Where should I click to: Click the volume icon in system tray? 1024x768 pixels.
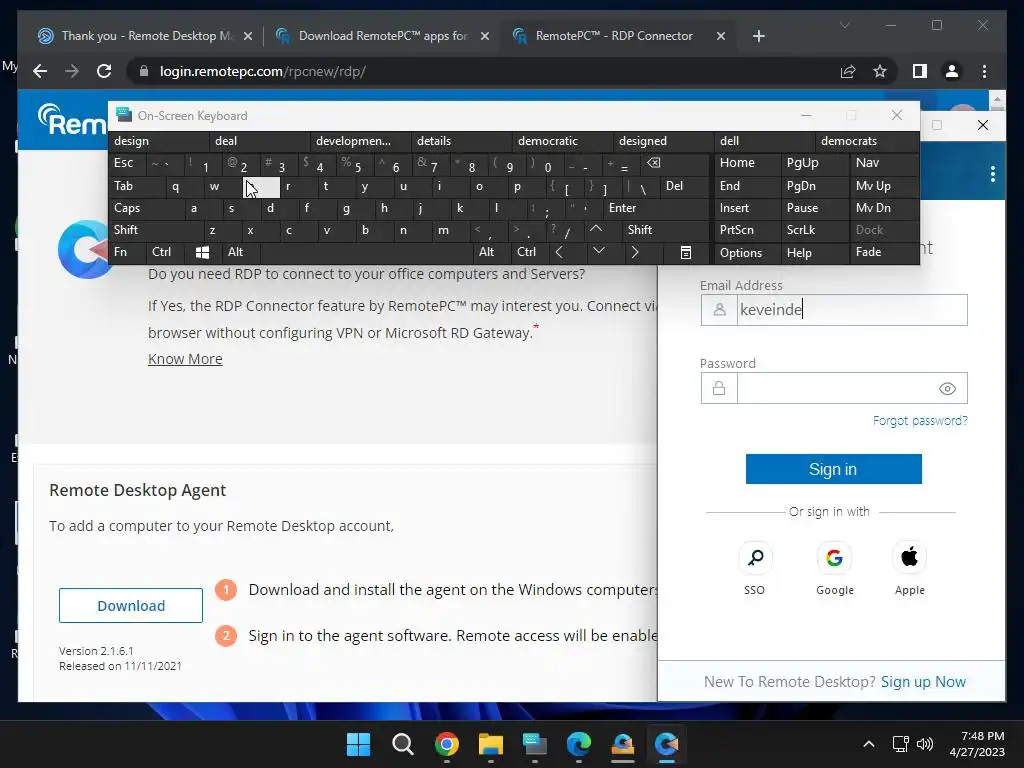pos(925,744)
